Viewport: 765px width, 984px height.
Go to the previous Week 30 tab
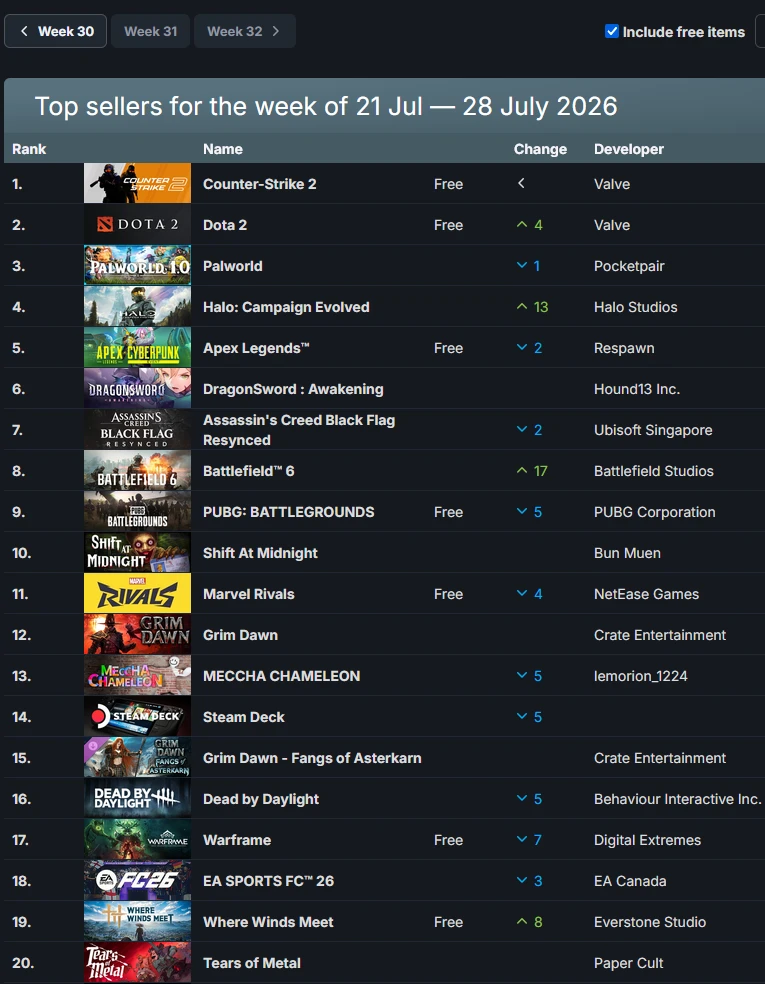55,31
